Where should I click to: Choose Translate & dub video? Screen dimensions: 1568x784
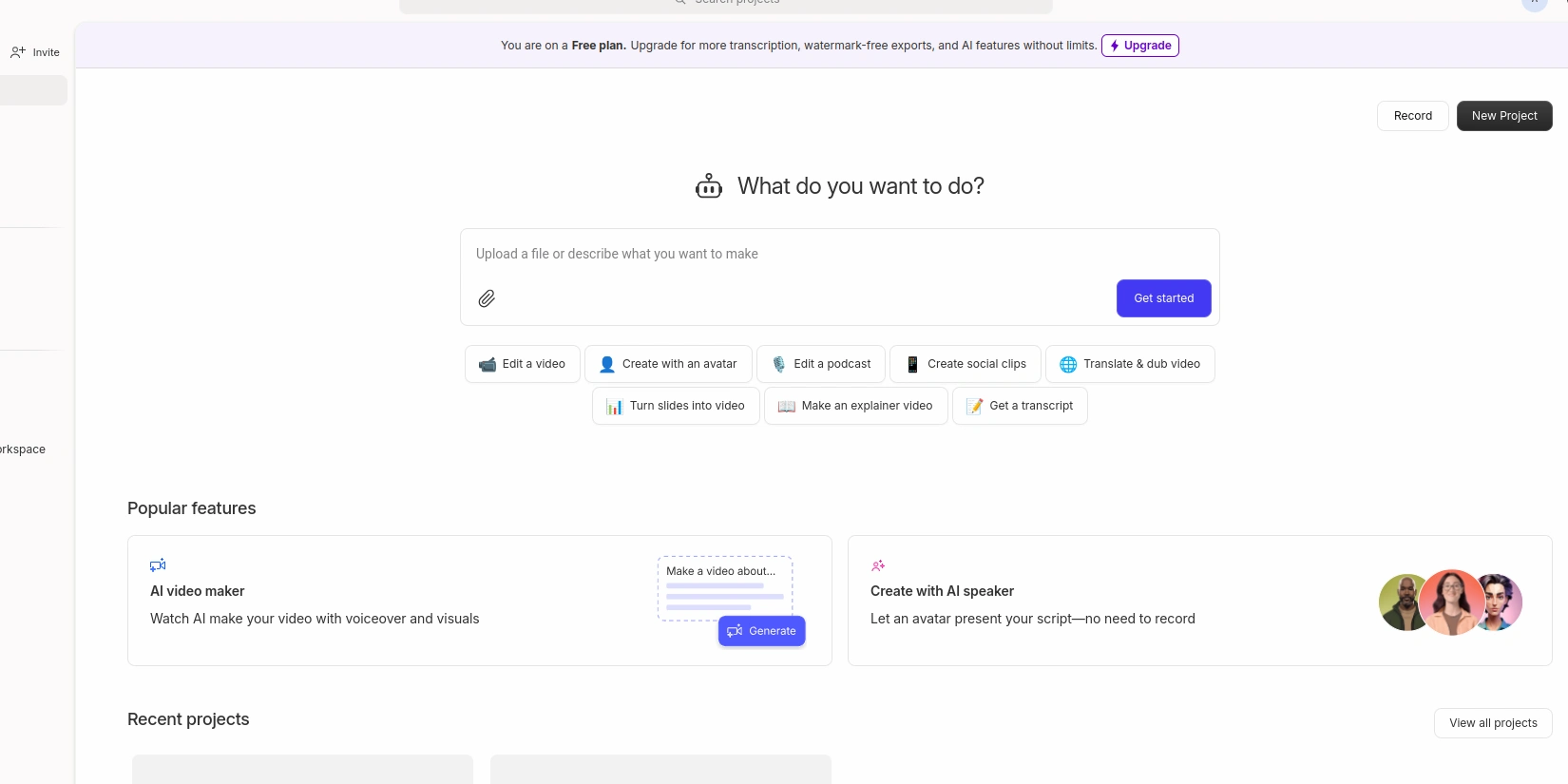point(1129,364)
